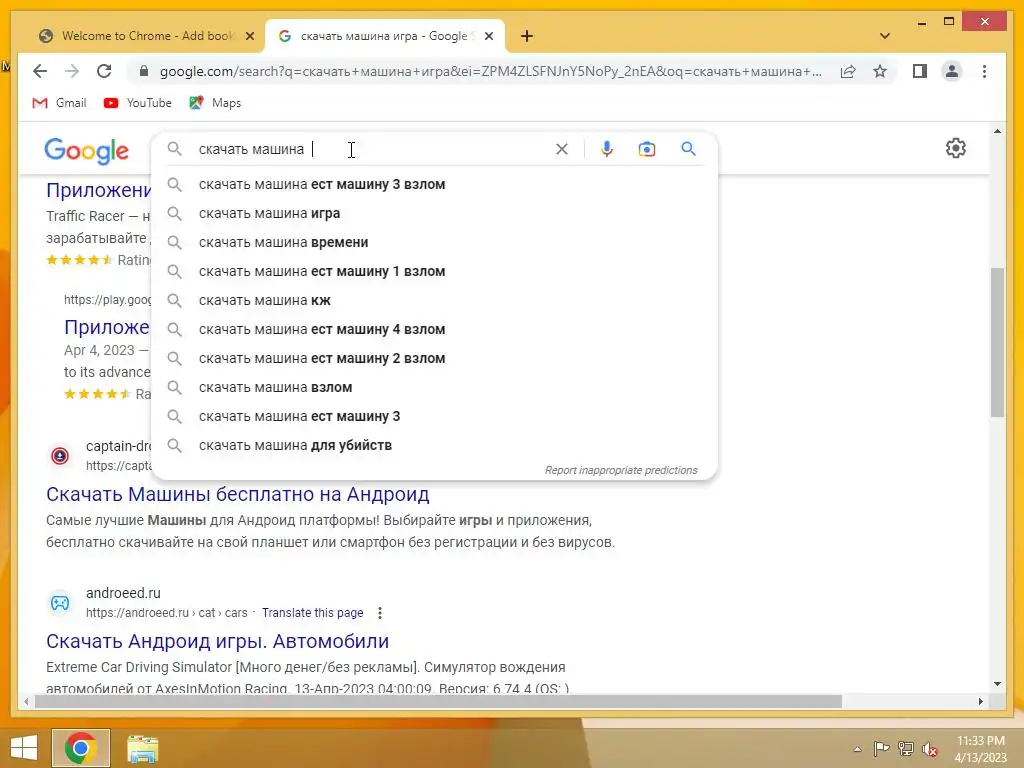
Task: Choose suggestion ест машину 1 взлом
Action: (x=434, y=271)
